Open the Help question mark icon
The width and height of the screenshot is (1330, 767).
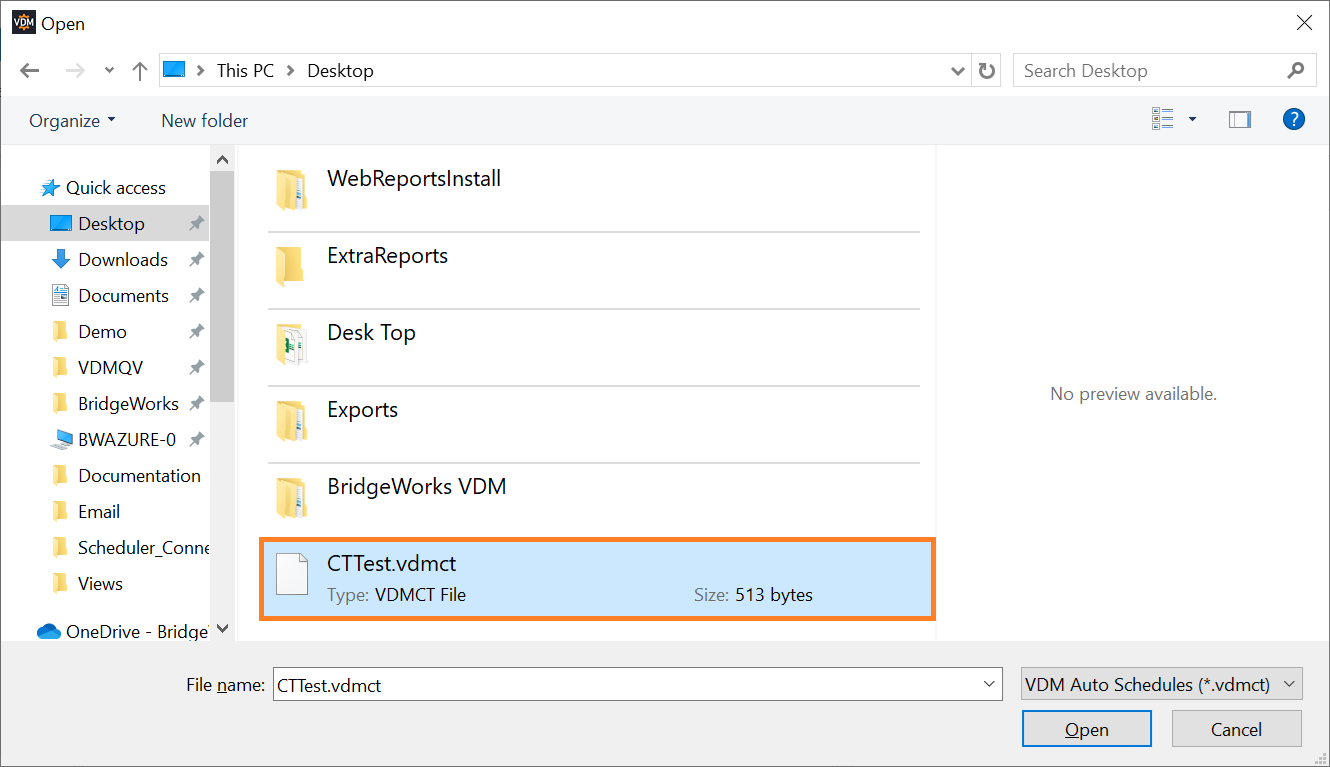click(1293, 119)
